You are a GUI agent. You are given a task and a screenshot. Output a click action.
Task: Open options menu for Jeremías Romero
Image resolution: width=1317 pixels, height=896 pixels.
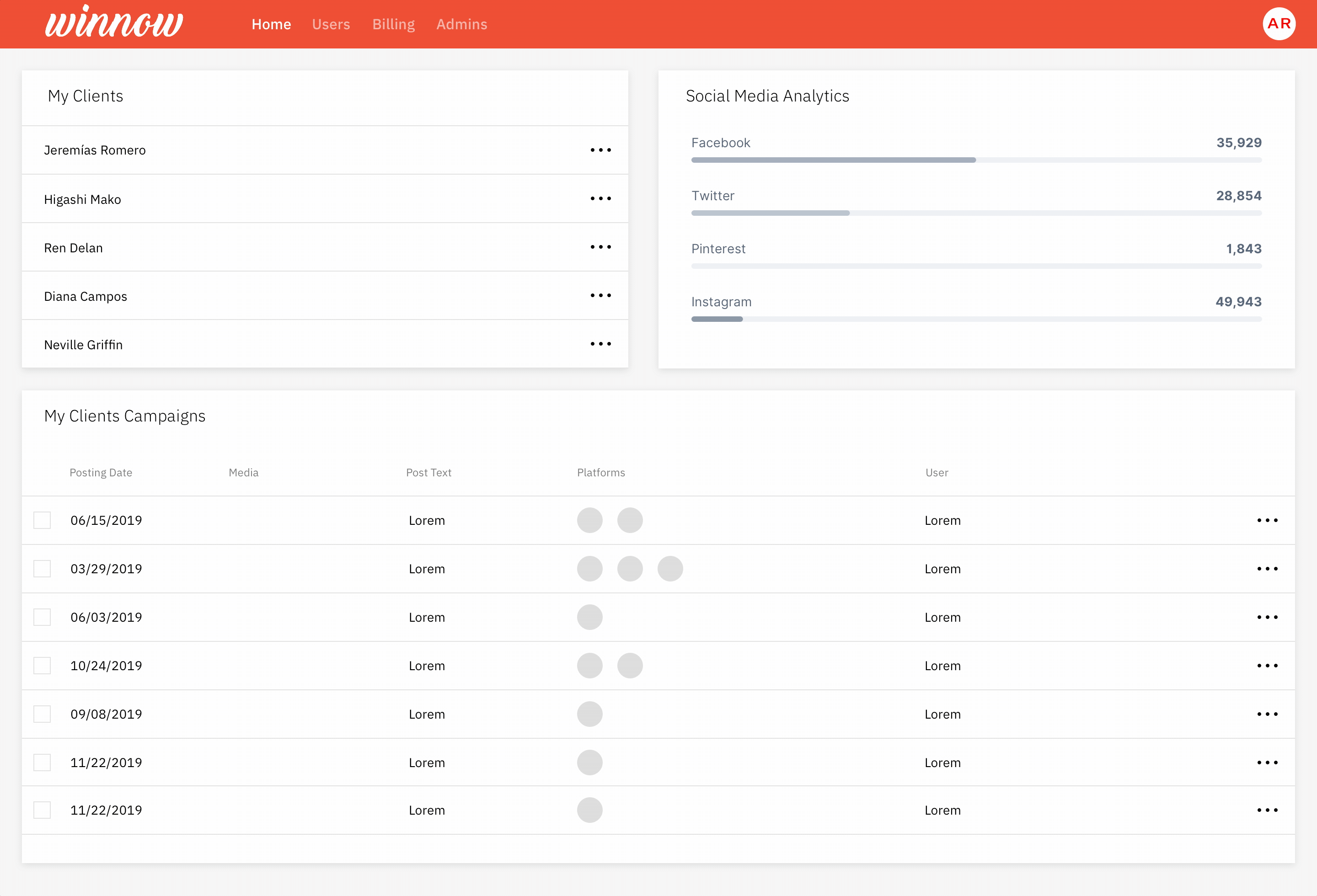(x=600, y=150)
